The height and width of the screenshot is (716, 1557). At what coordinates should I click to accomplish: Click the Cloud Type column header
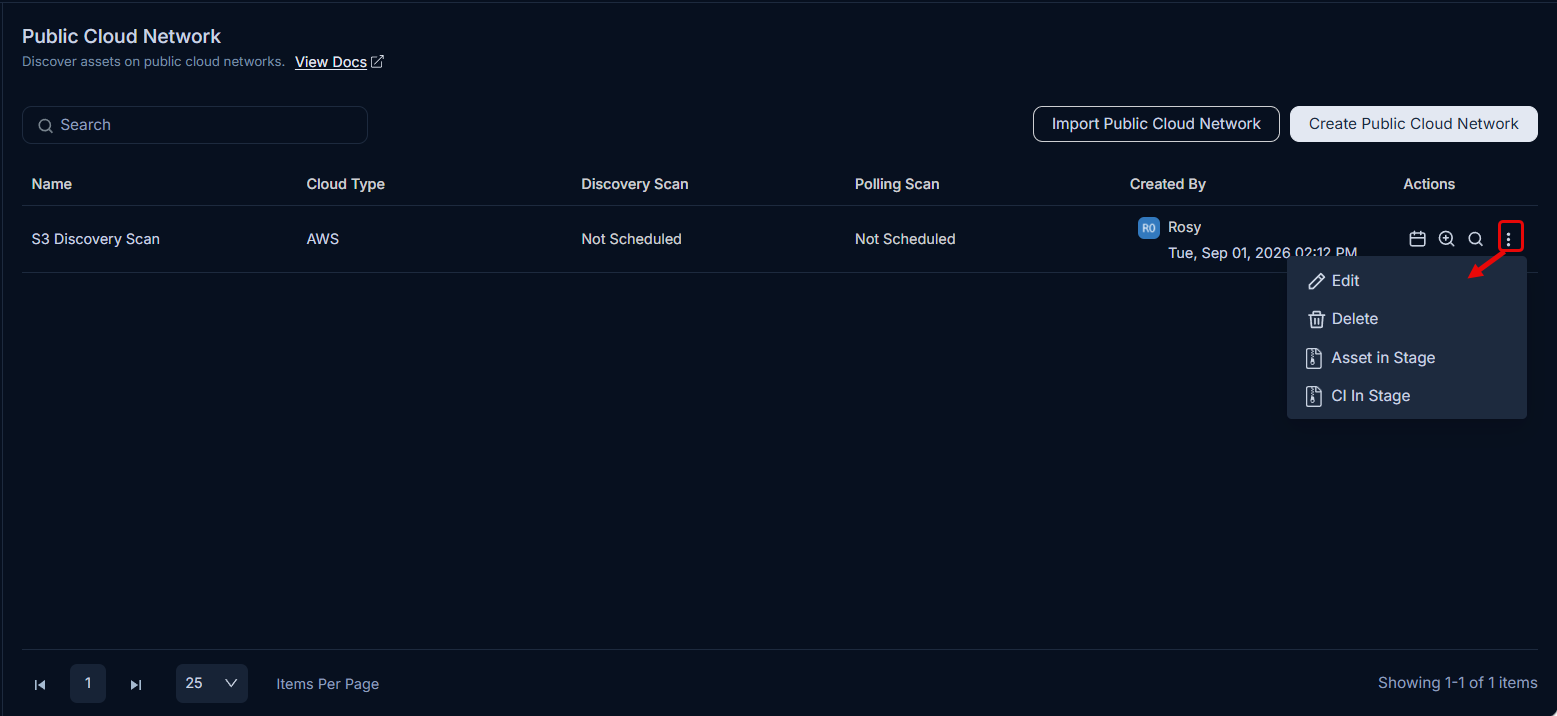pyautogui.click(x=346, y=184)
